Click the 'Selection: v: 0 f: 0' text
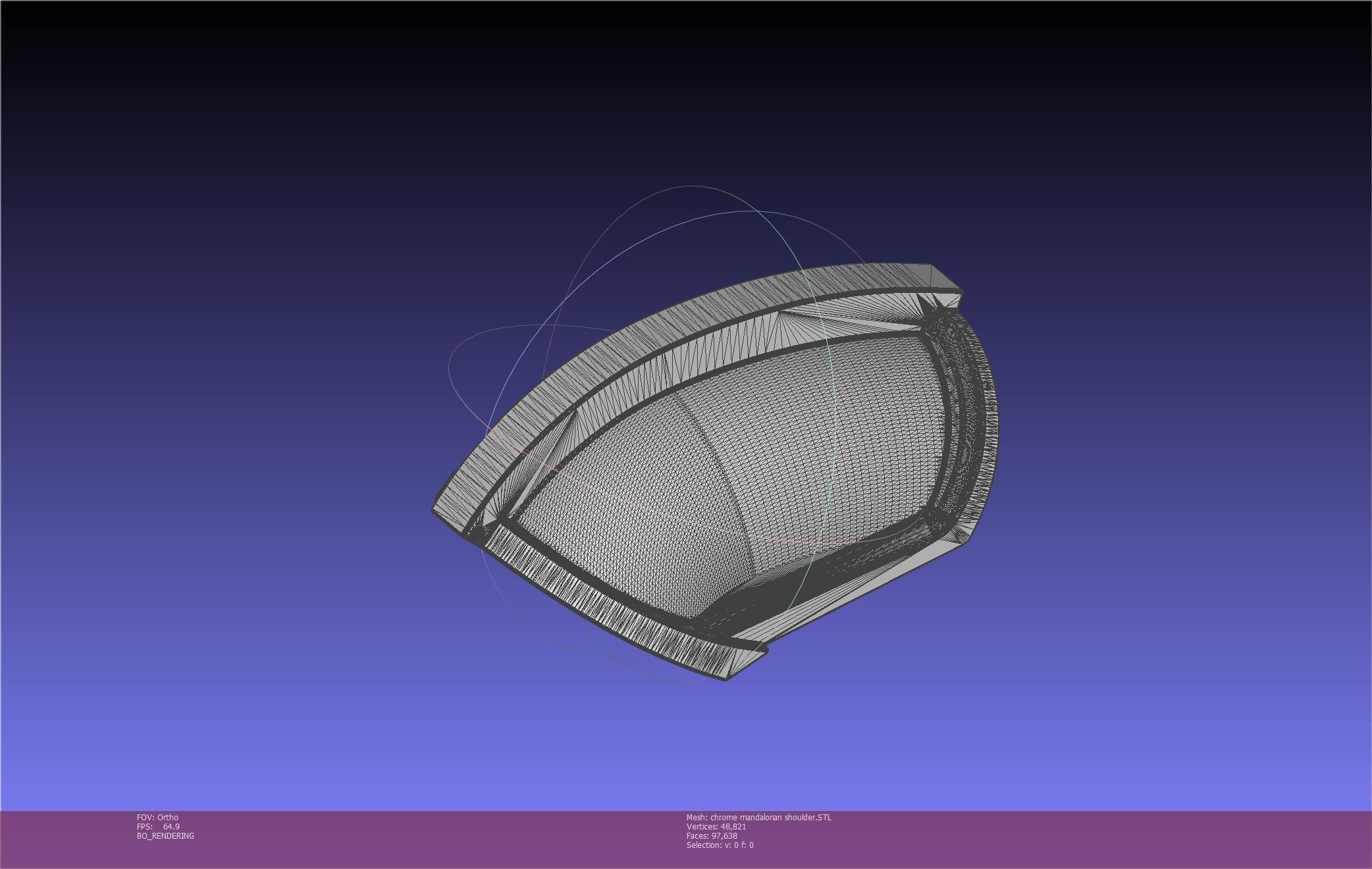 point(720,845)
